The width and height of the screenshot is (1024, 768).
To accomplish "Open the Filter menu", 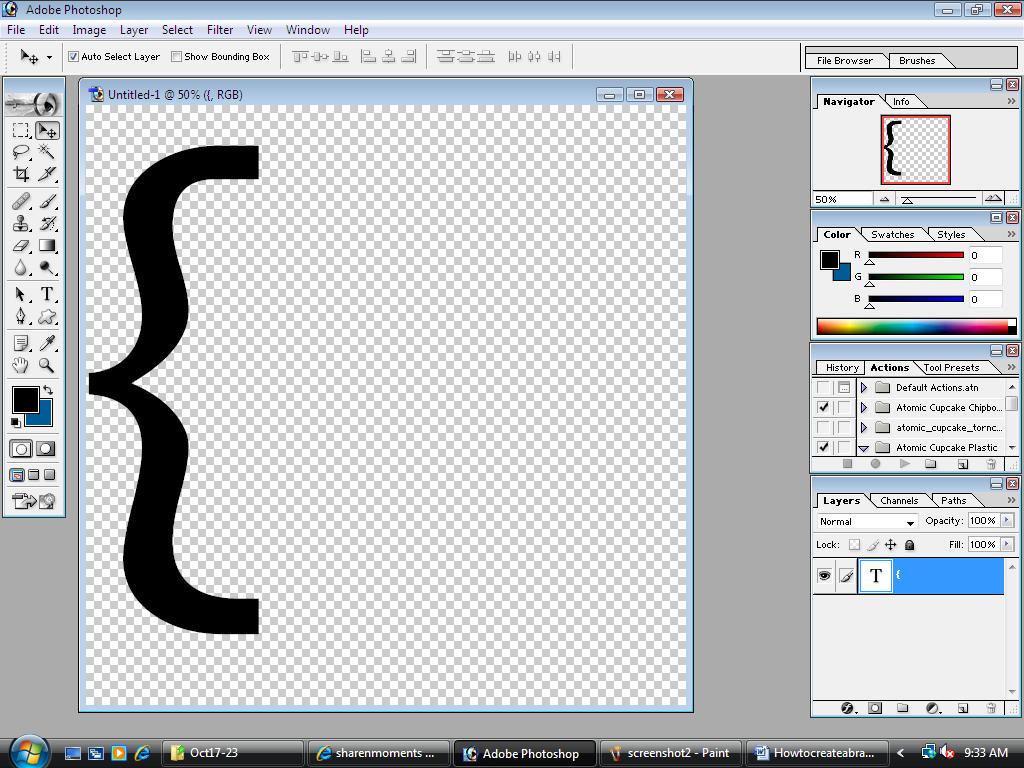I will pyautogui.click(x=220, y=30).
